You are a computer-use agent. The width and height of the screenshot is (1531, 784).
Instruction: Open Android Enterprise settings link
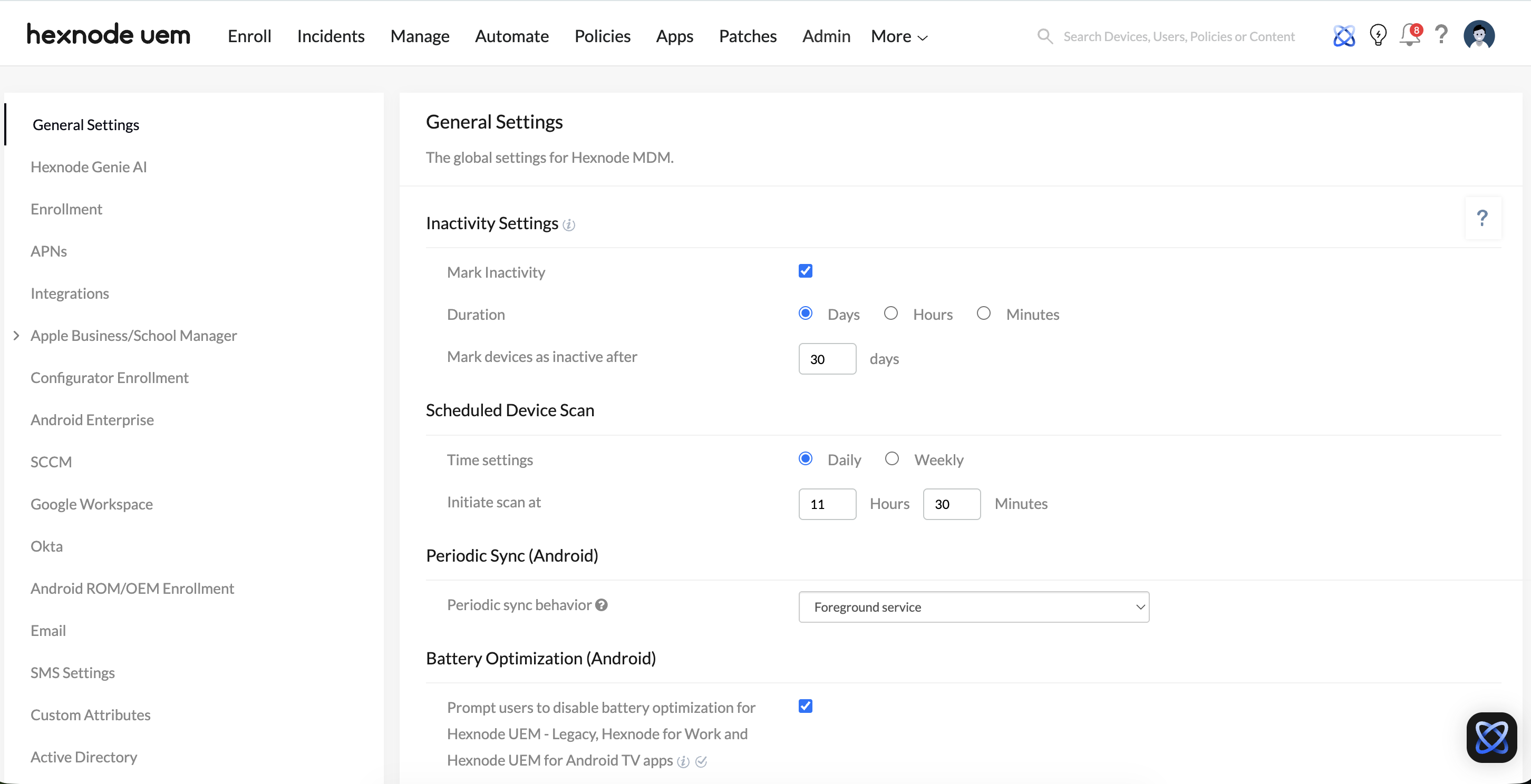click(92, 420)
